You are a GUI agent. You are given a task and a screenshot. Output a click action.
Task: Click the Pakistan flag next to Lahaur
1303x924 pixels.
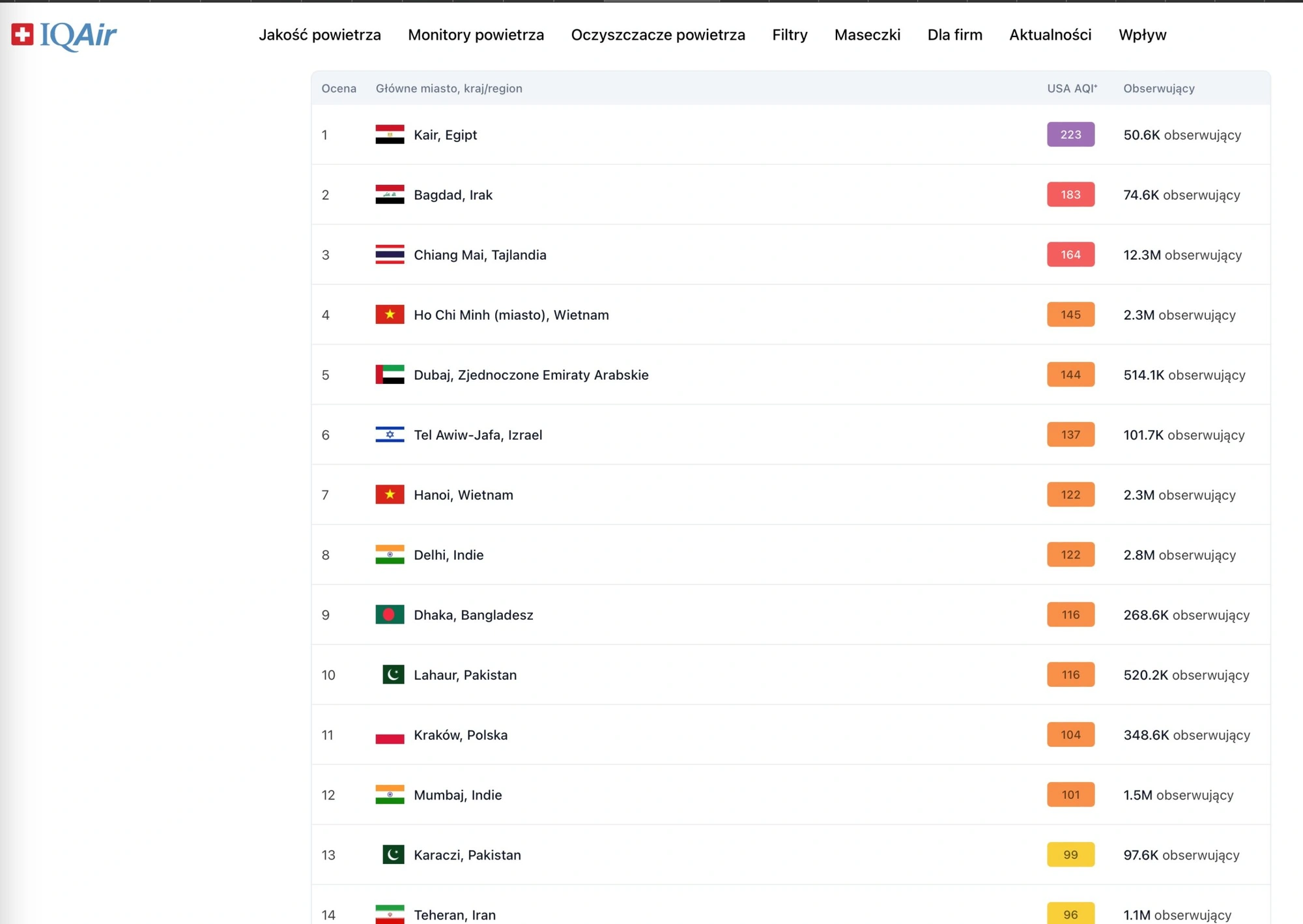(x=393, y=674)
